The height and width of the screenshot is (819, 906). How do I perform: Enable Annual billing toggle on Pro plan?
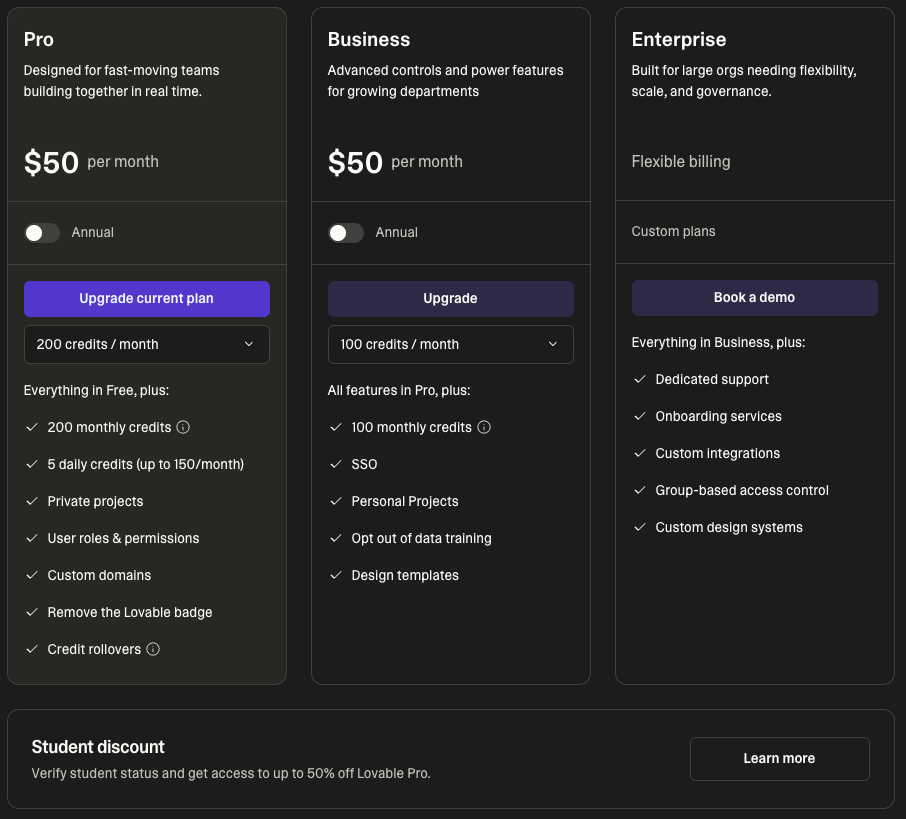42,232
